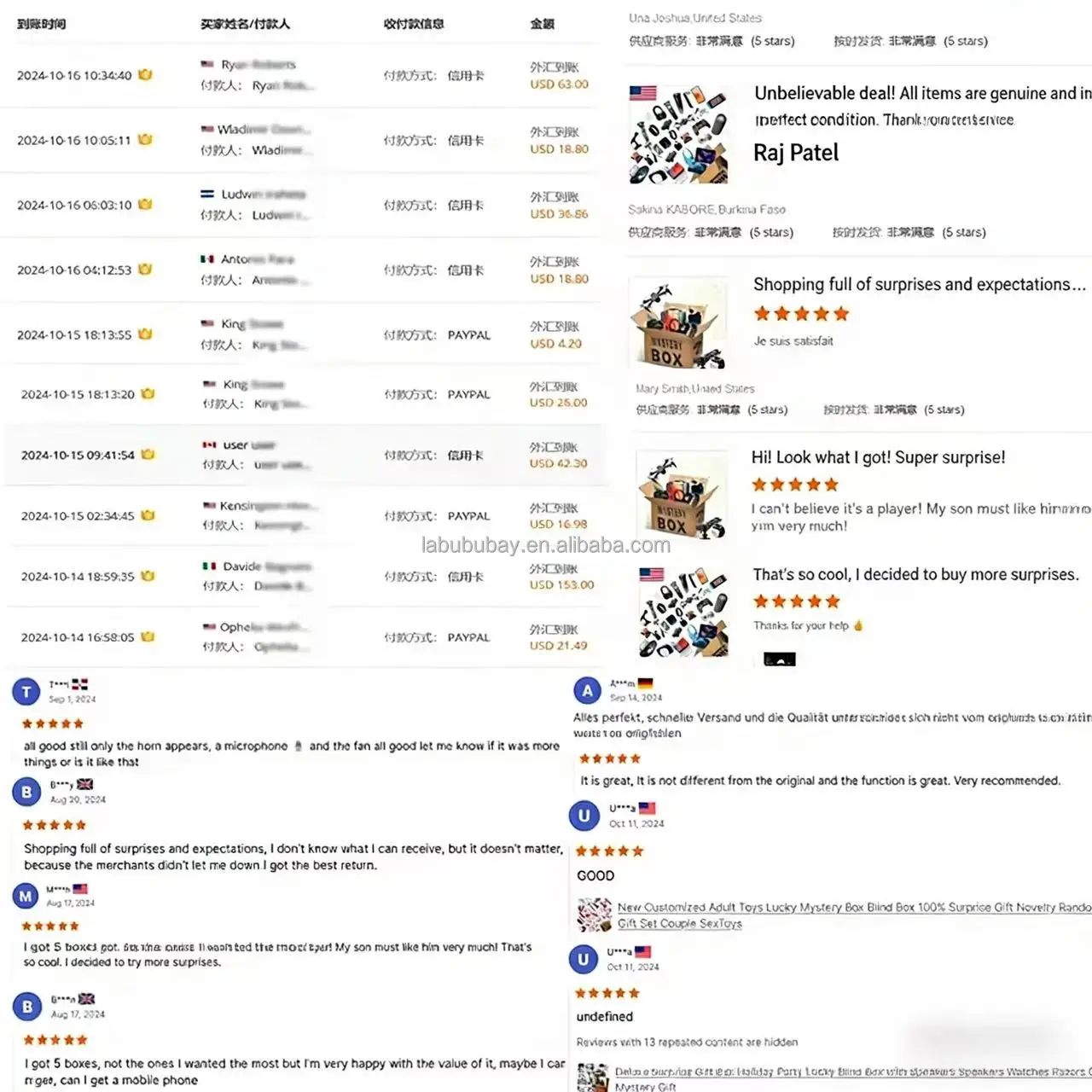Click the adult toys product thumbnail
The width and height of the screenshot is (1092, 1092).
tap(594, 915)
